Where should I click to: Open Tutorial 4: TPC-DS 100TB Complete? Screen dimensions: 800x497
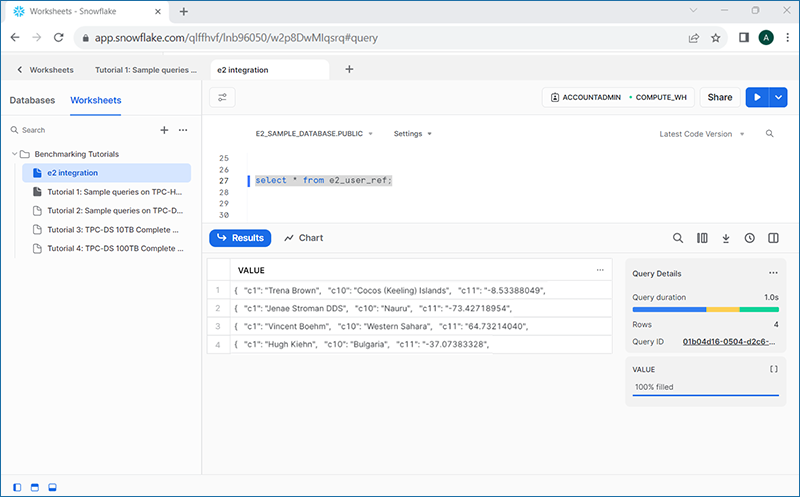point(107,248)
